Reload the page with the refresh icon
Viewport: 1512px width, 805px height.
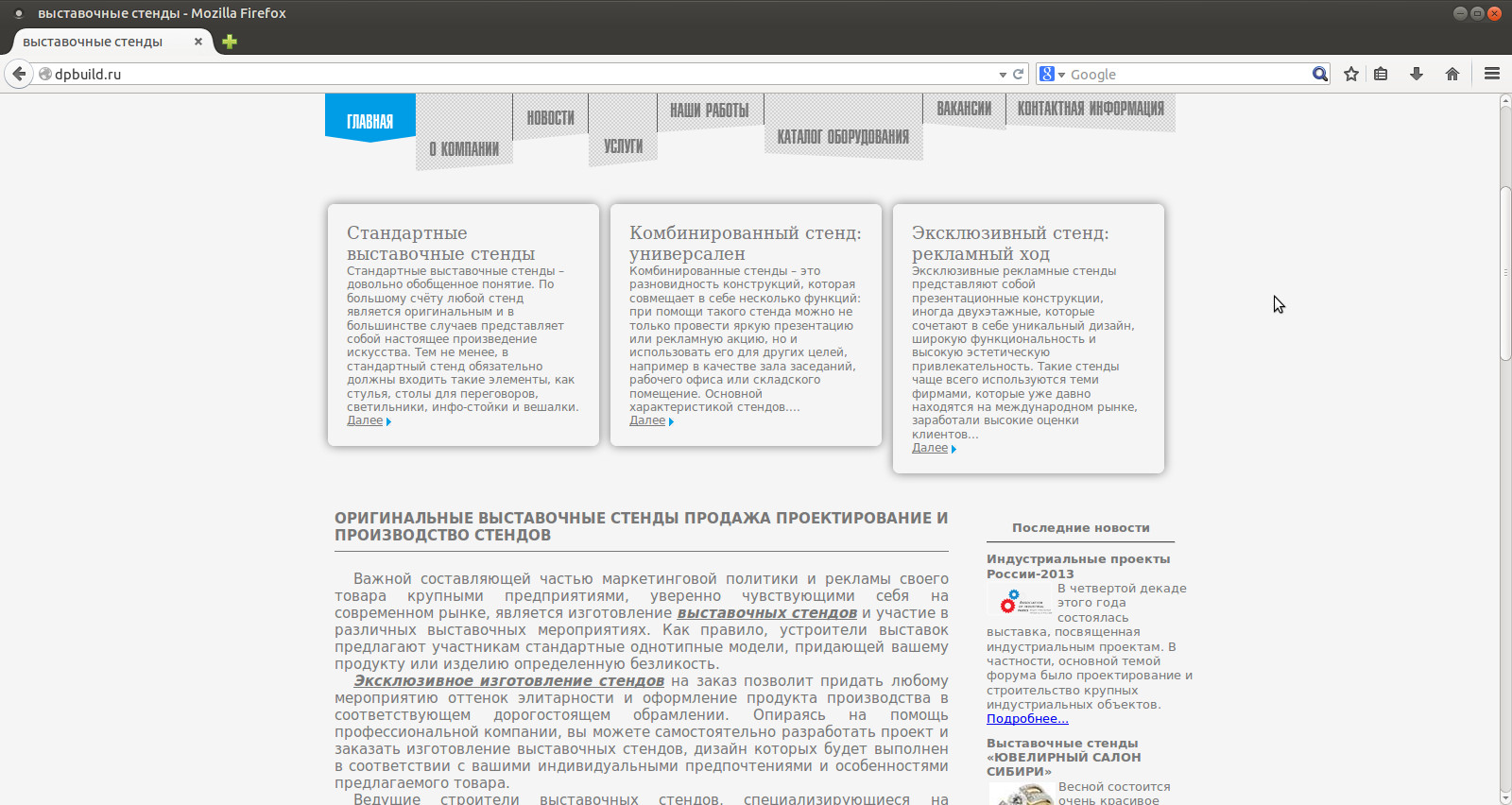click(x=1019, y=74)
